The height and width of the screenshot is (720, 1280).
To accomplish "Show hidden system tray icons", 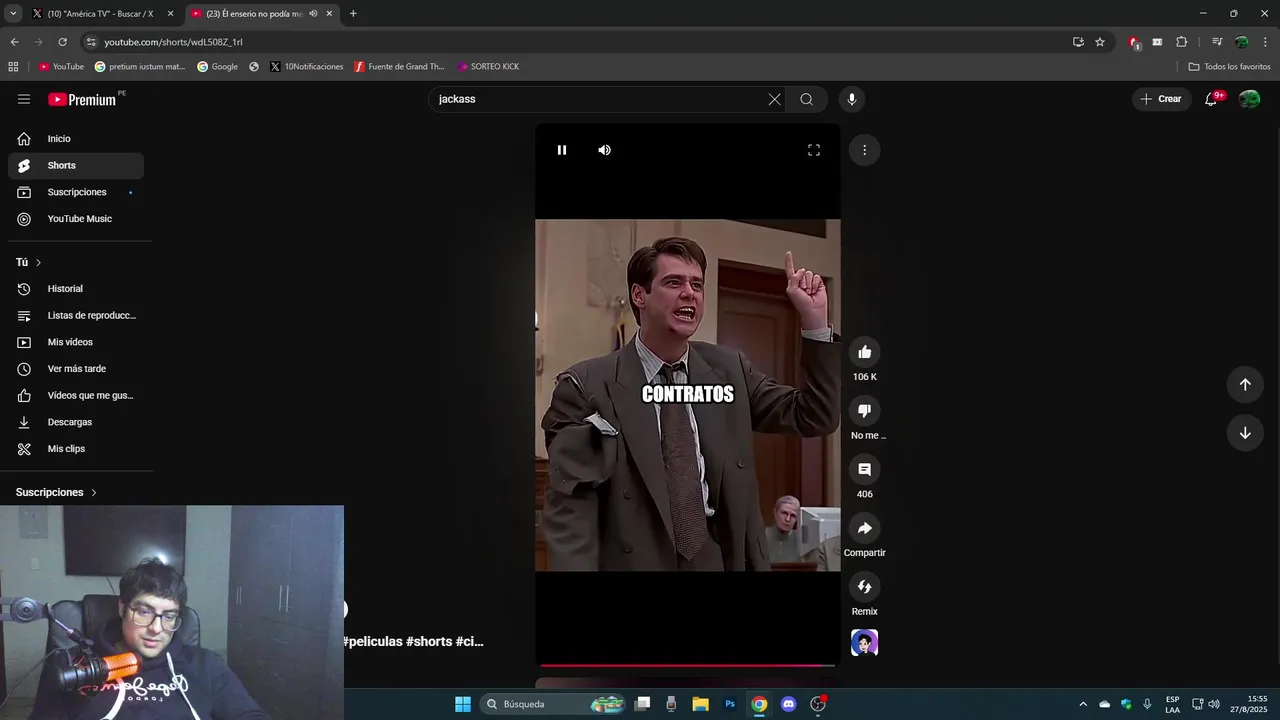I will [x=1083, y=704].
